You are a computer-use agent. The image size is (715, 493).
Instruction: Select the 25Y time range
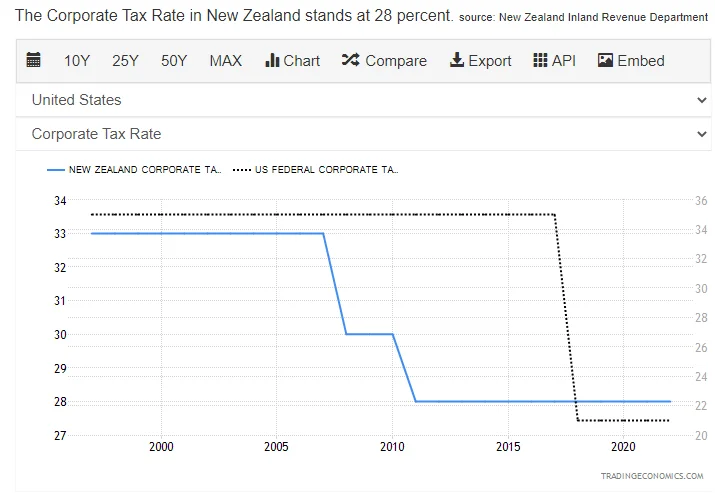(x=125, y=60)
